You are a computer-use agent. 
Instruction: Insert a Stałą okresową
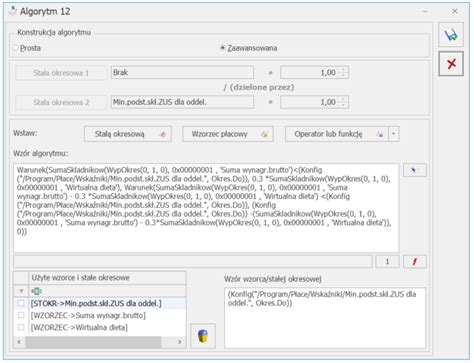point(128,134)
